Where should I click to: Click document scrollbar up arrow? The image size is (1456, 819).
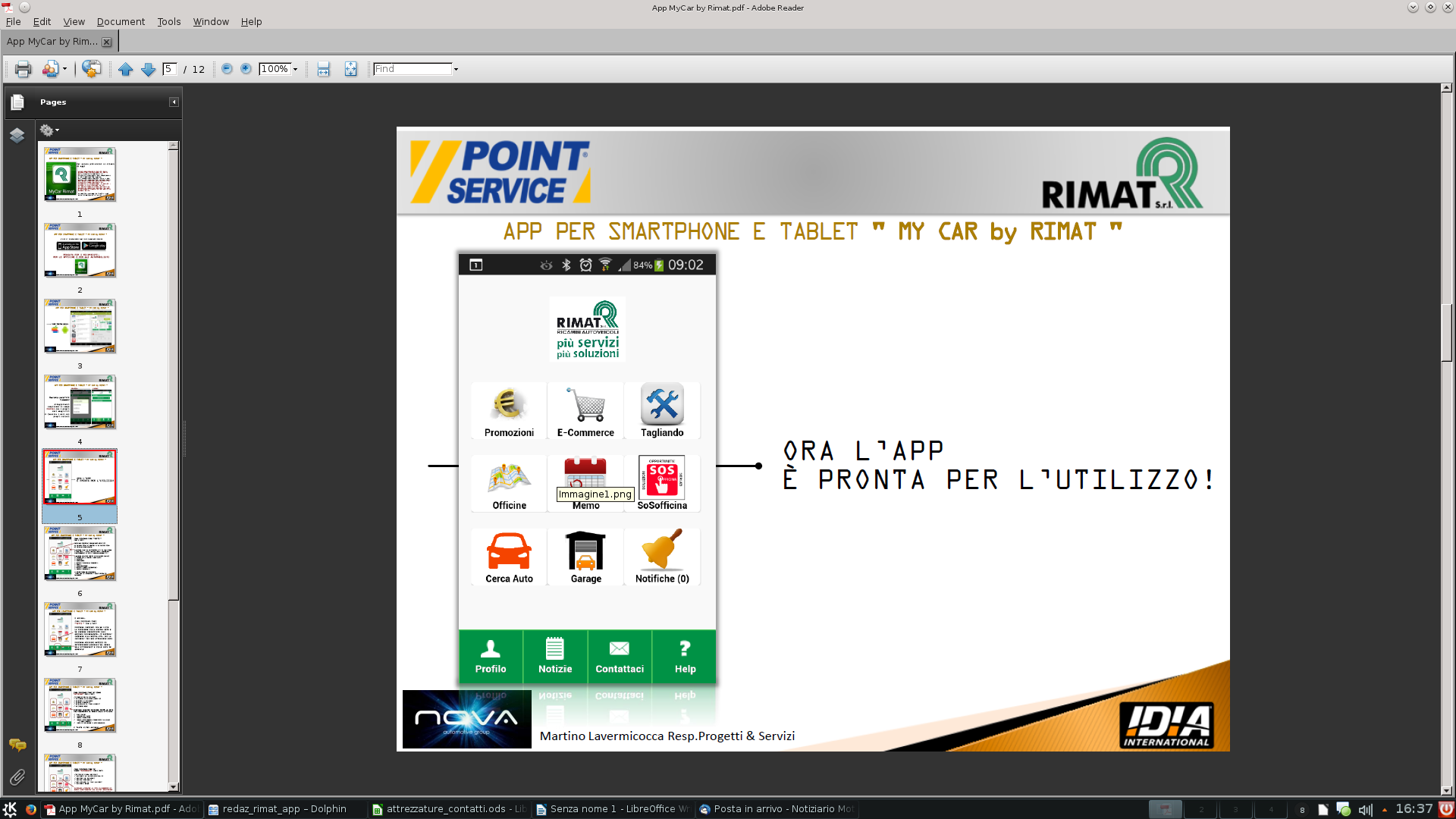tap(1446, 88)
